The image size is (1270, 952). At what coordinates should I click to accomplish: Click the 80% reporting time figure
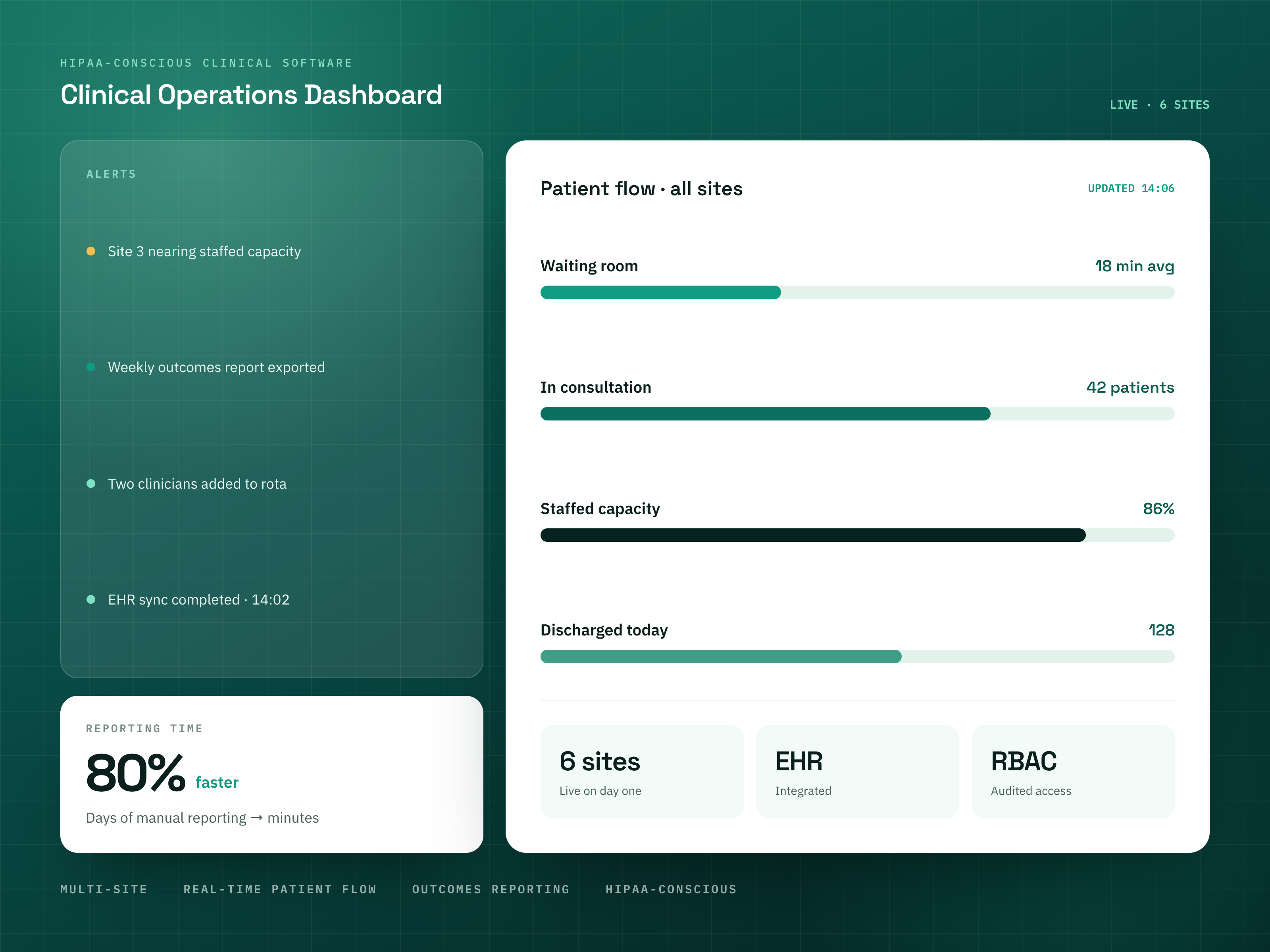(x=135, y=773)
